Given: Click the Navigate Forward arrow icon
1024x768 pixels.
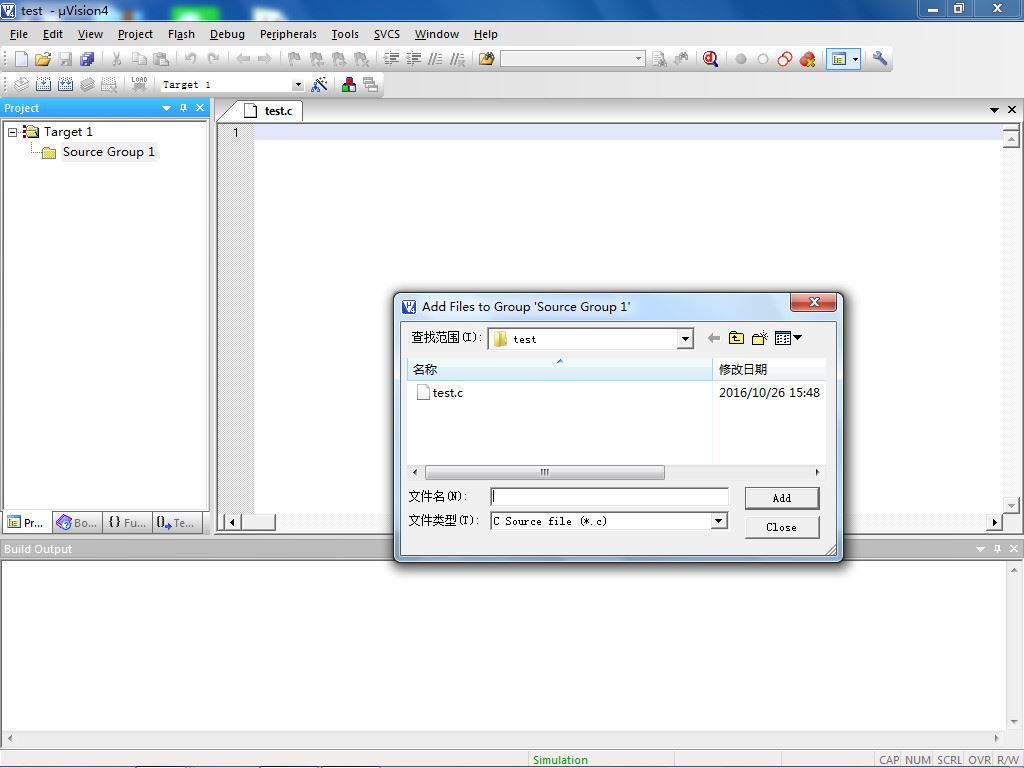Looking at the screenshot, I should click(264, 59).
